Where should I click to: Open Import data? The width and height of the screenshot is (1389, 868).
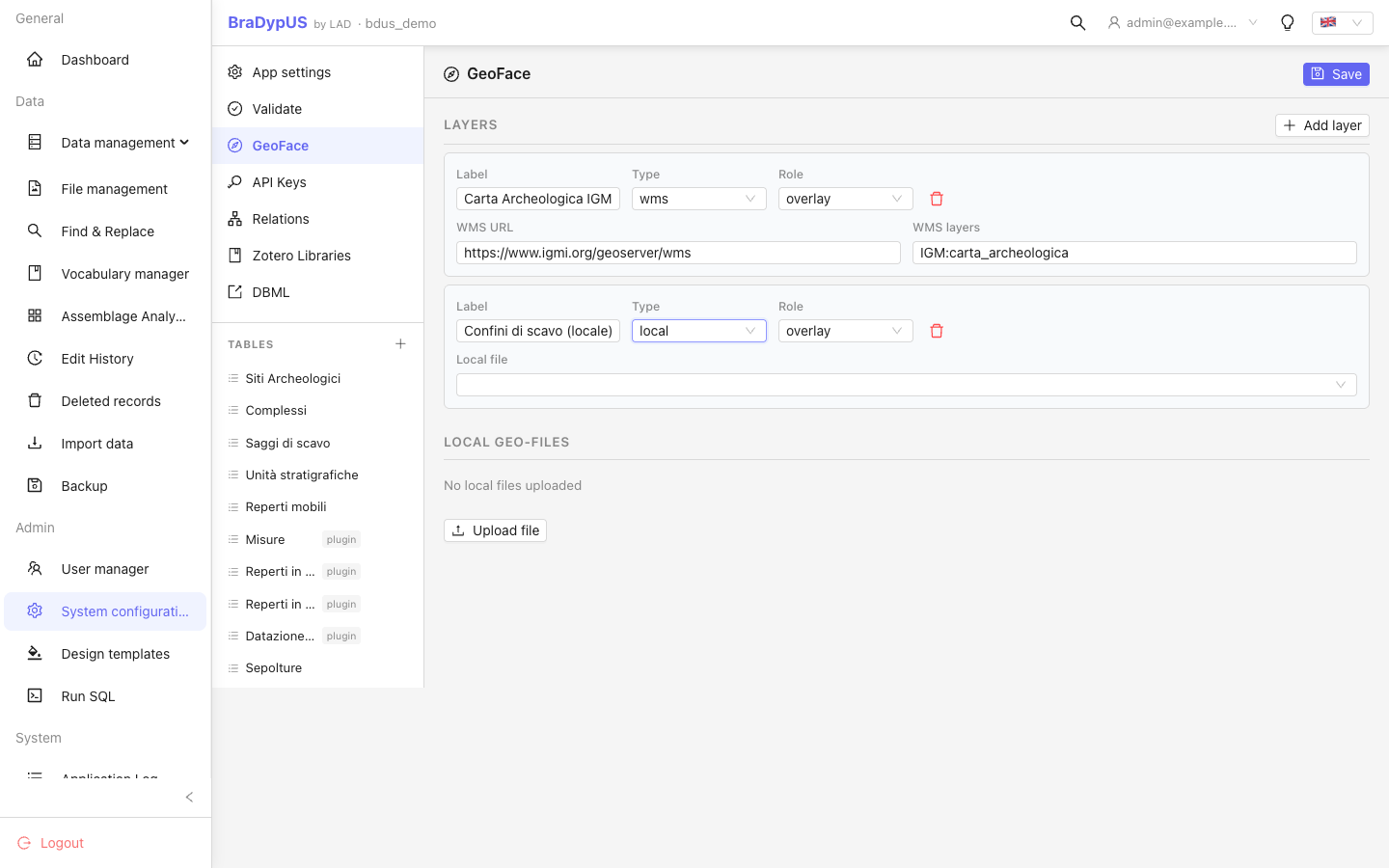(105, 444)
